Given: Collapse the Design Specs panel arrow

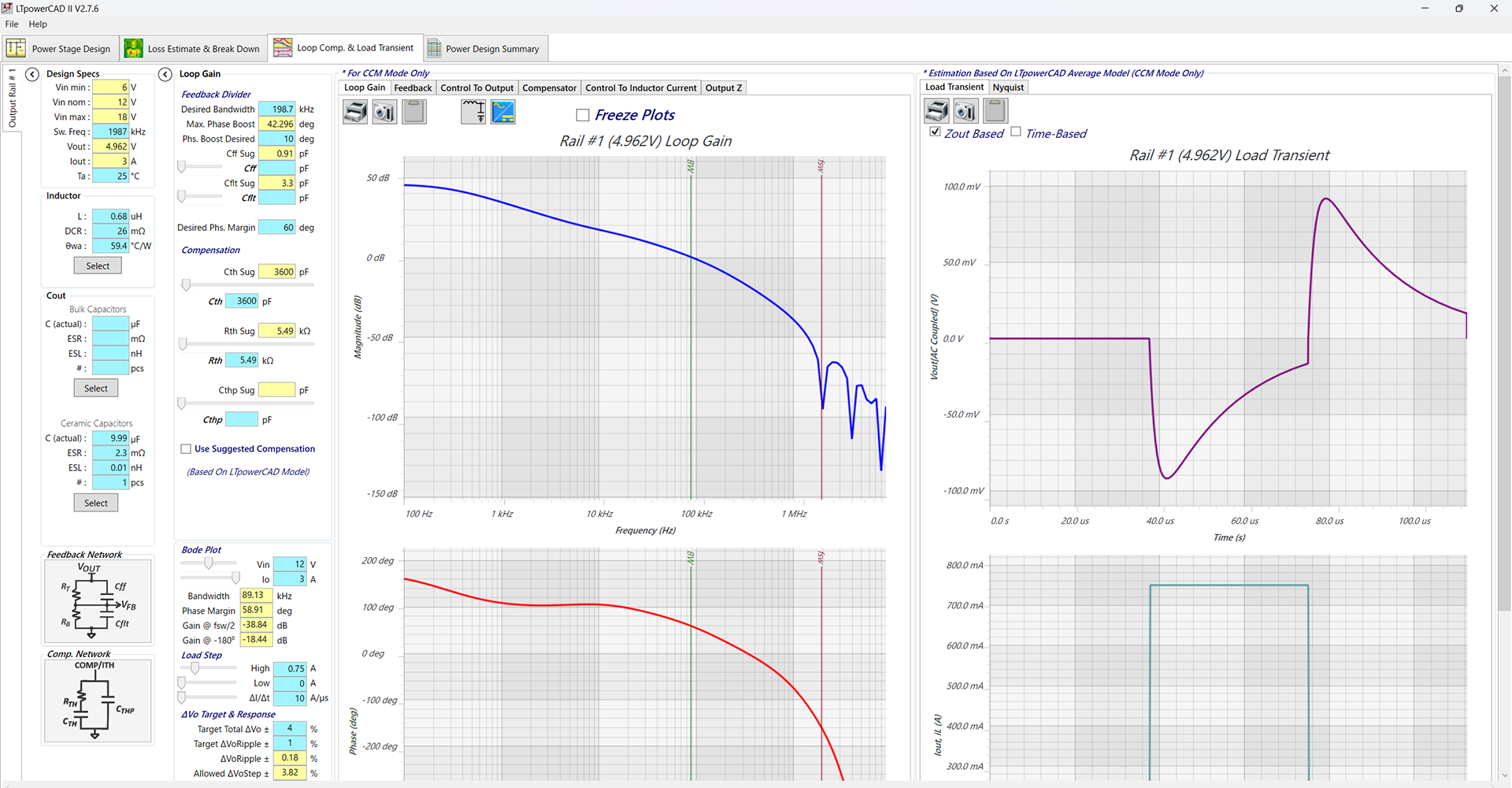Looking at the screenshot, I should click(x=32, y=74).
